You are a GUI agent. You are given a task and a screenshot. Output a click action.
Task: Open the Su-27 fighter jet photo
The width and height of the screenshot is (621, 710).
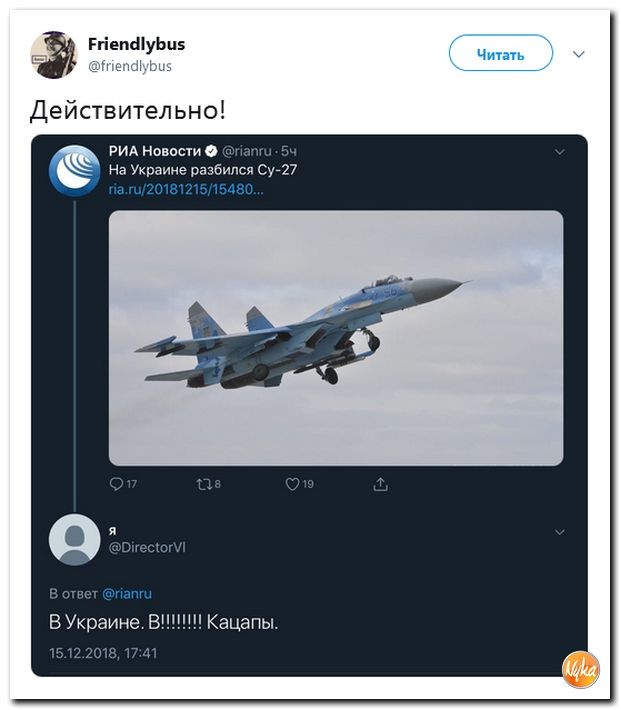(x=336, y=338)
